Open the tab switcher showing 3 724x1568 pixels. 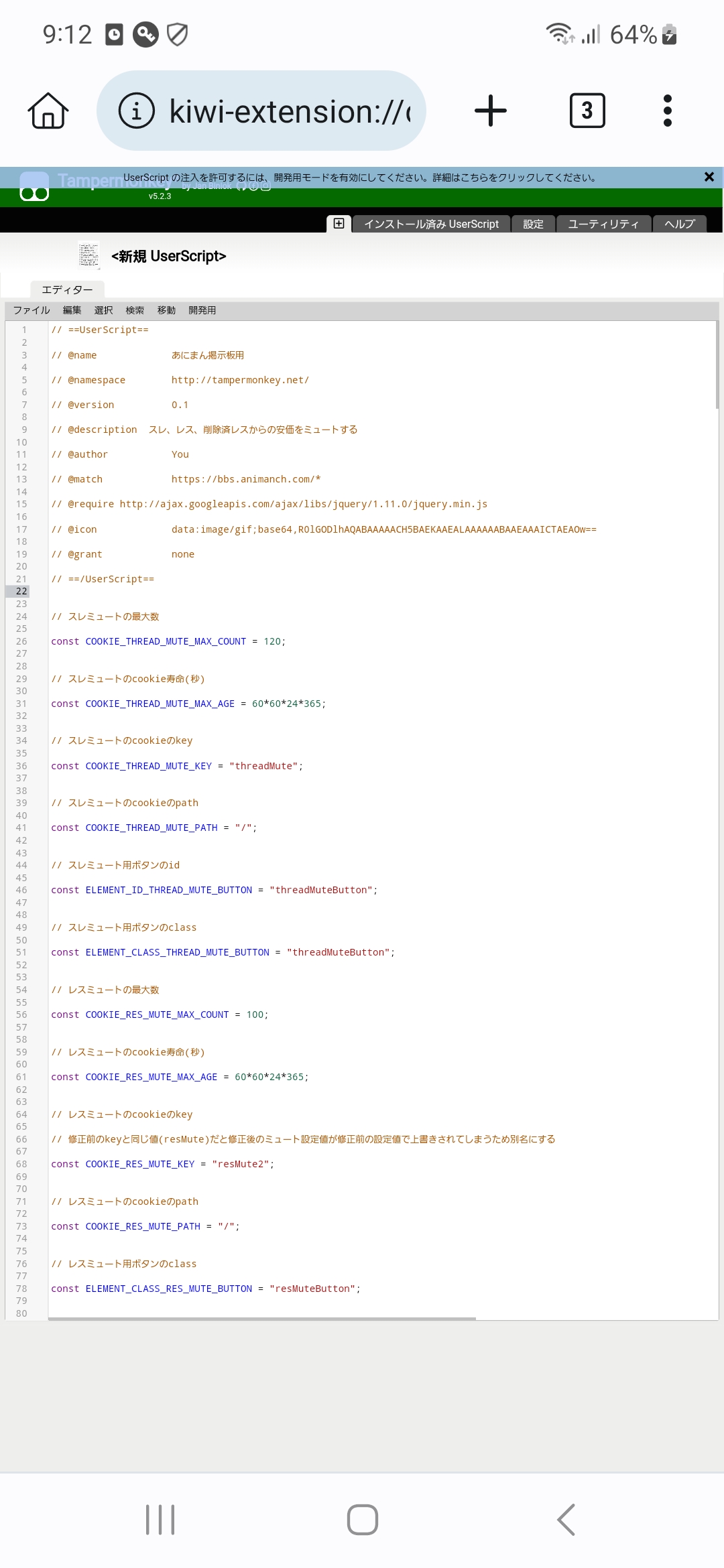[x=587, y=111]
